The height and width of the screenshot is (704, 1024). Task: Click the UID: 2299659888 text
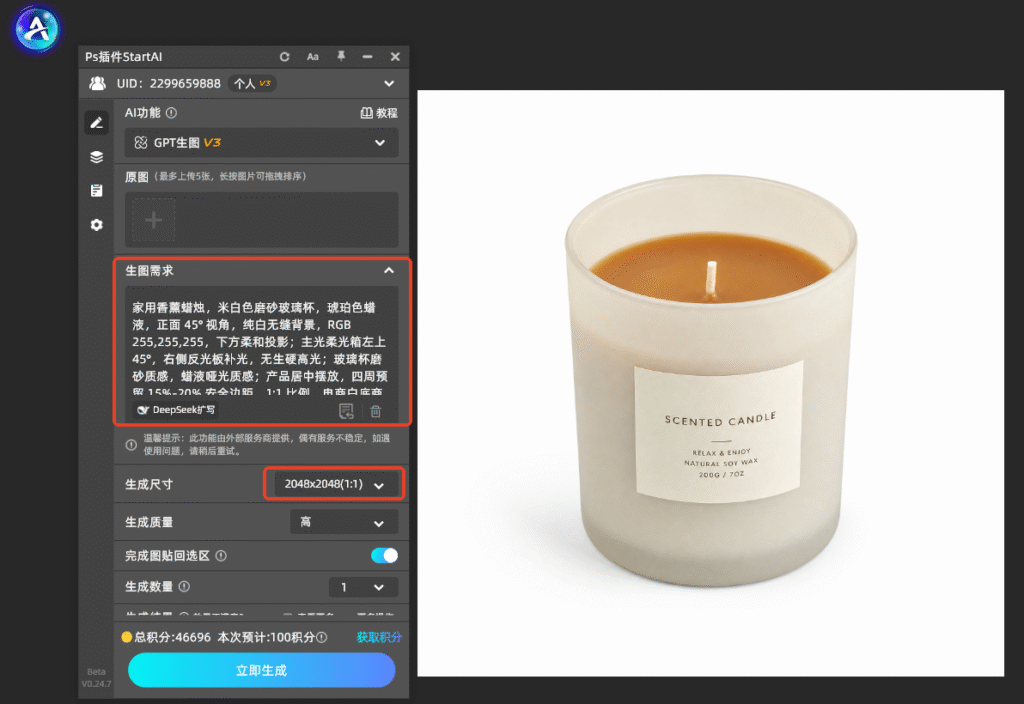pos(168,84)
